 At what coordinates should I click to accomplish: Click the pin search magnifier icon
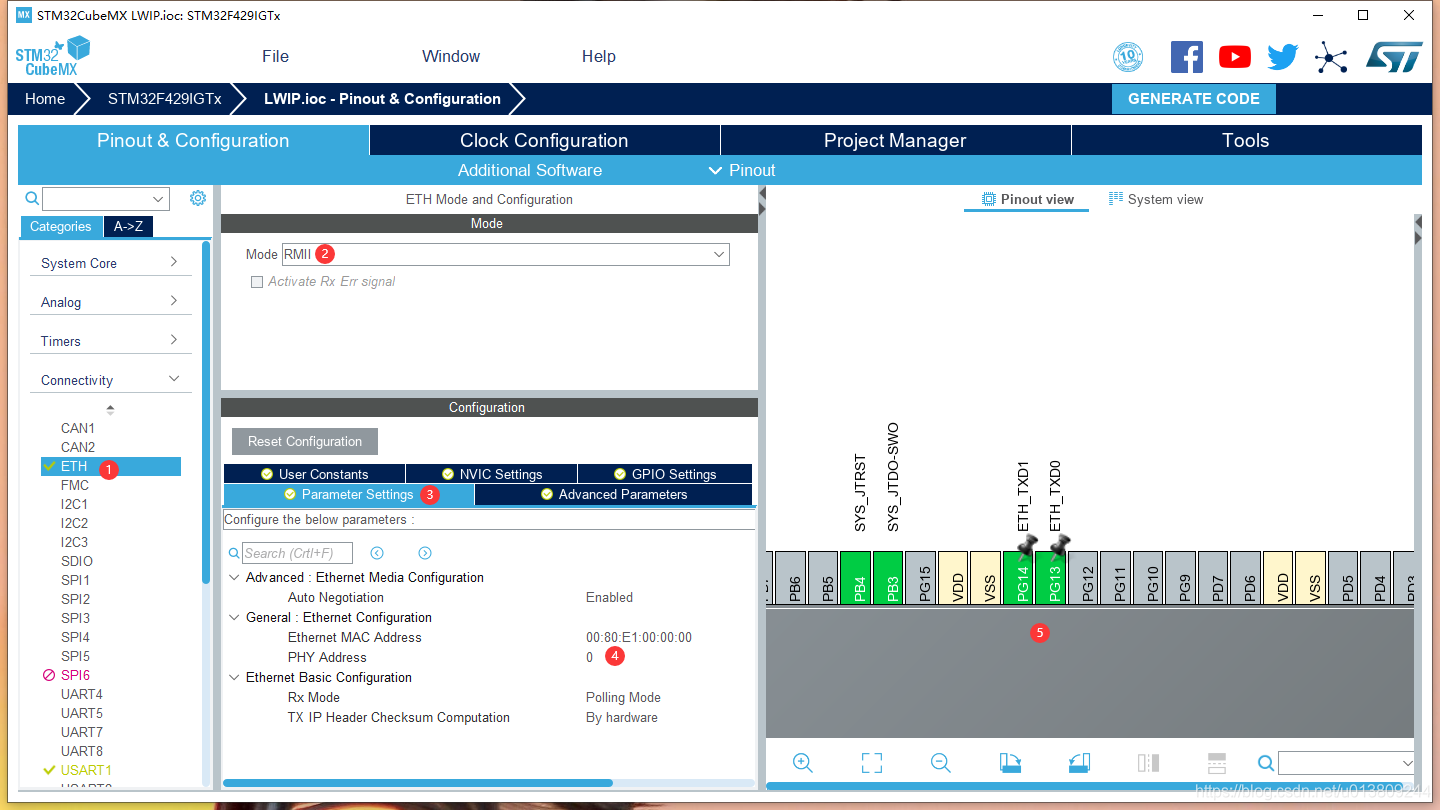click(1266, 763)
